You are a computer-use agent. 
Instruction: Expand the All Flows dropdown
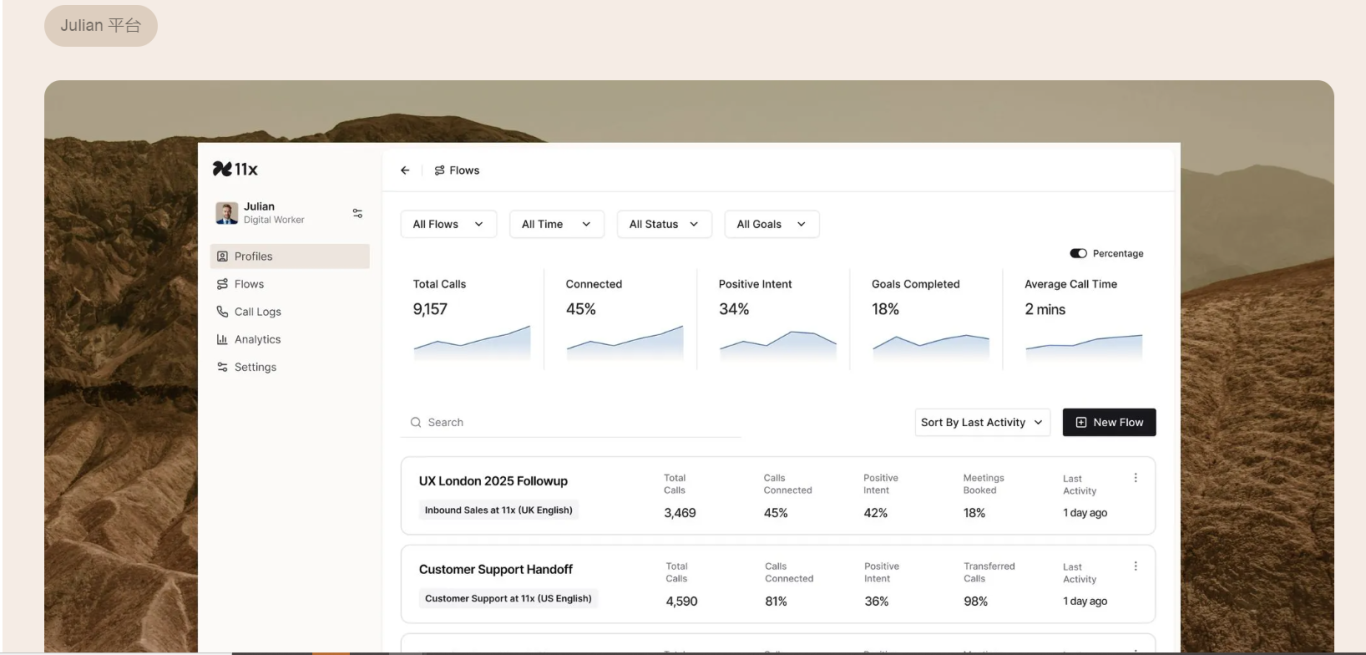pyautogui.click(x=448, y=224)
